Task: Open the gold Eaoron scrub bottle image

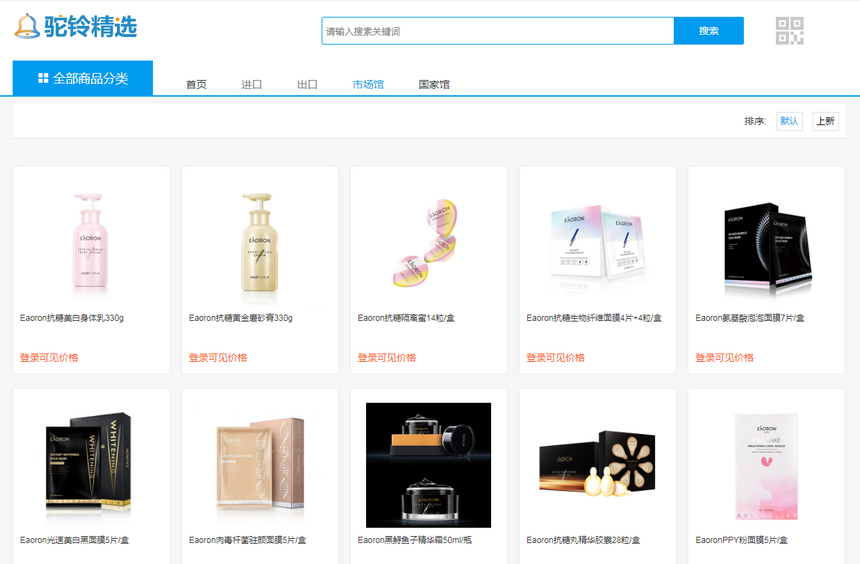Action: [x=260, y=240]
